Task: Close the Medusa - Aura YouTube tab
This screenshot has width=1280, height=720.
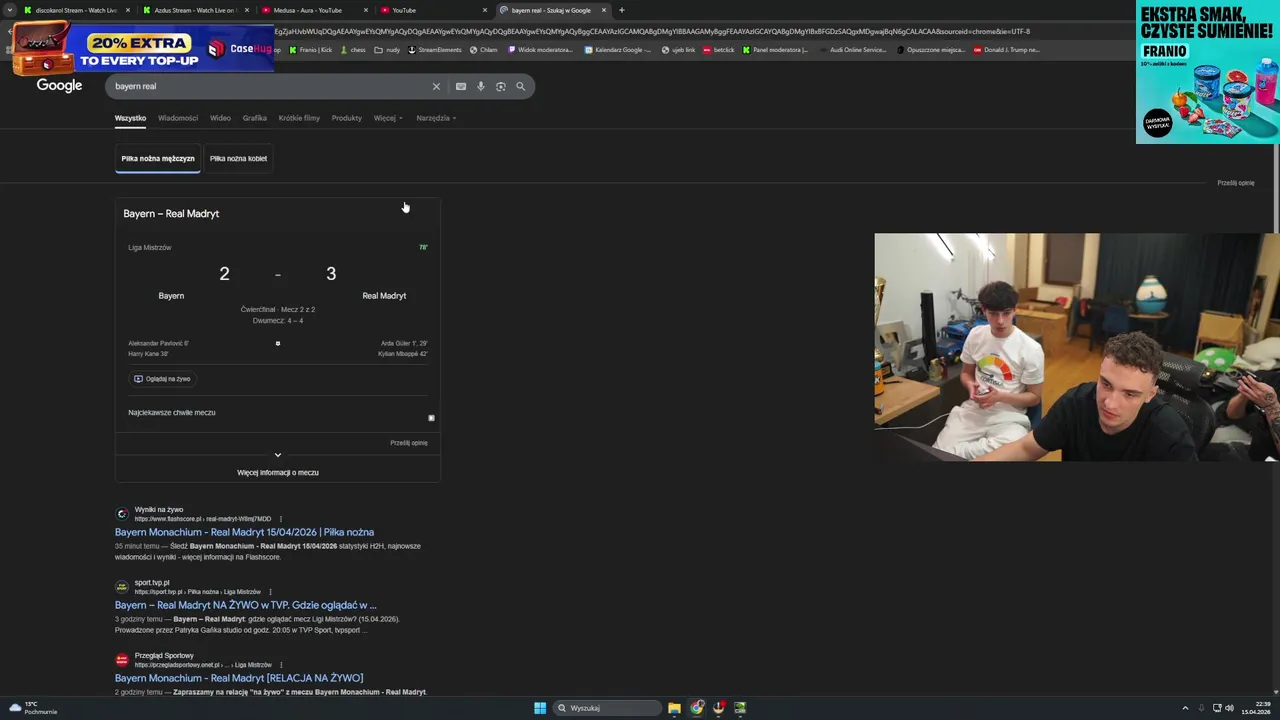Action: [x=366, y=10]
